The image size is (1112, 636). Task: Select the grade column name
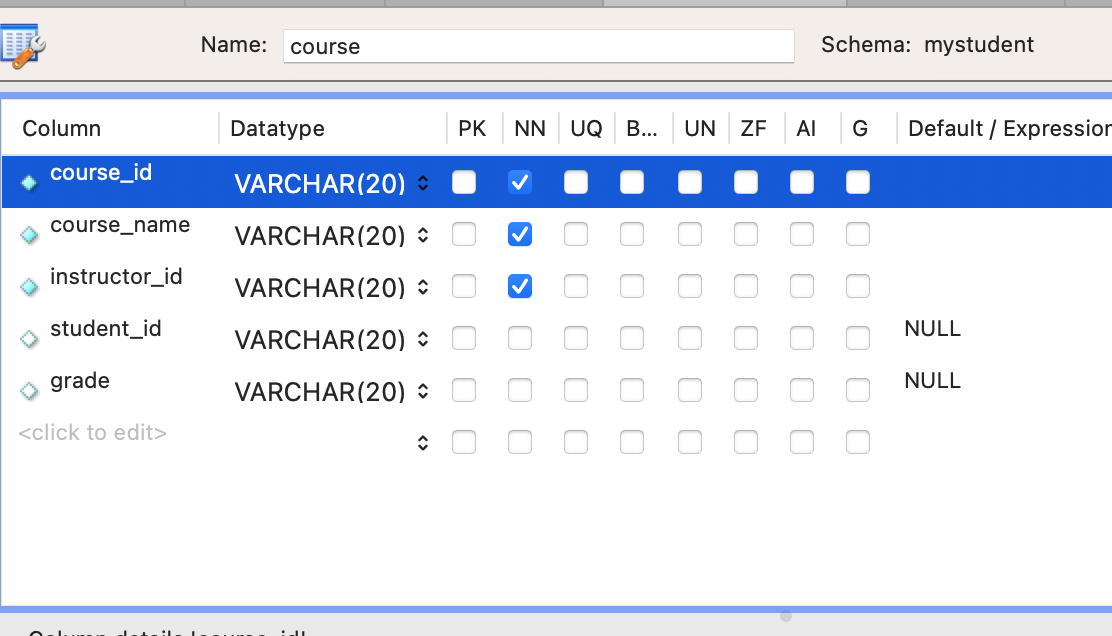point(79,381)
